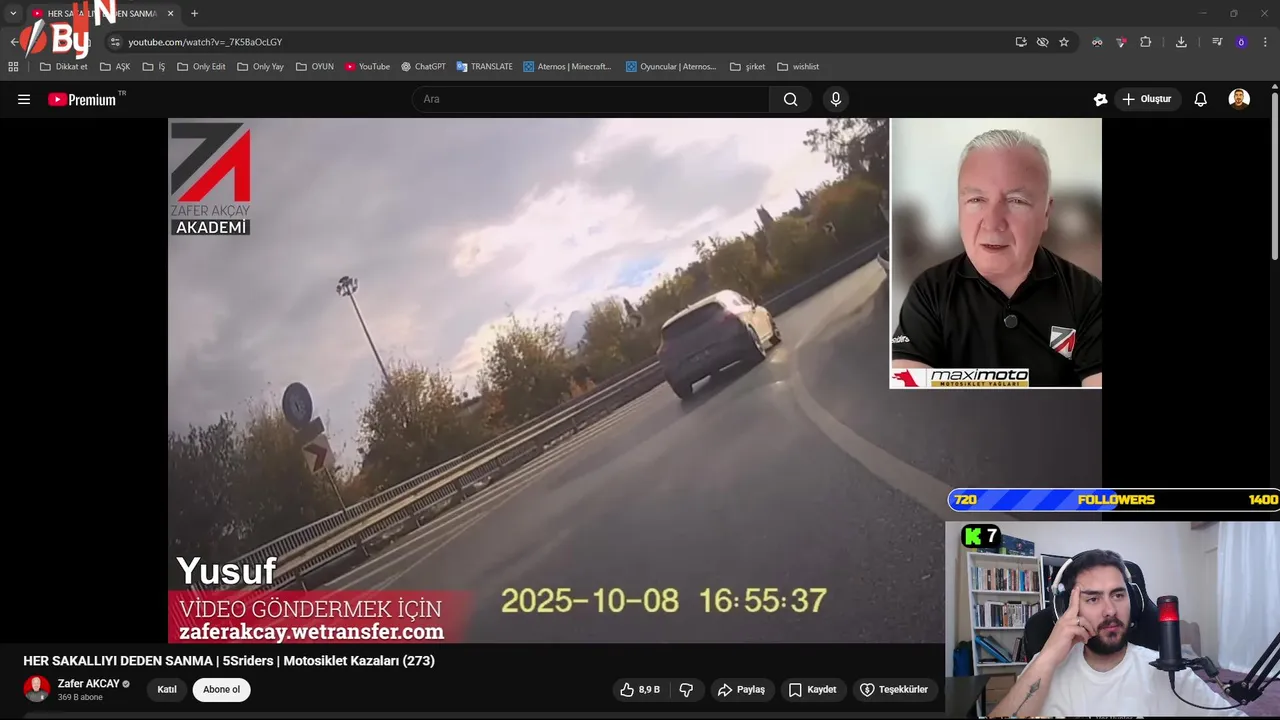Open the şirket bookmarks folder
This screenshot has width=1280, height=720.
pyautogui.click(x=748, y=67)
